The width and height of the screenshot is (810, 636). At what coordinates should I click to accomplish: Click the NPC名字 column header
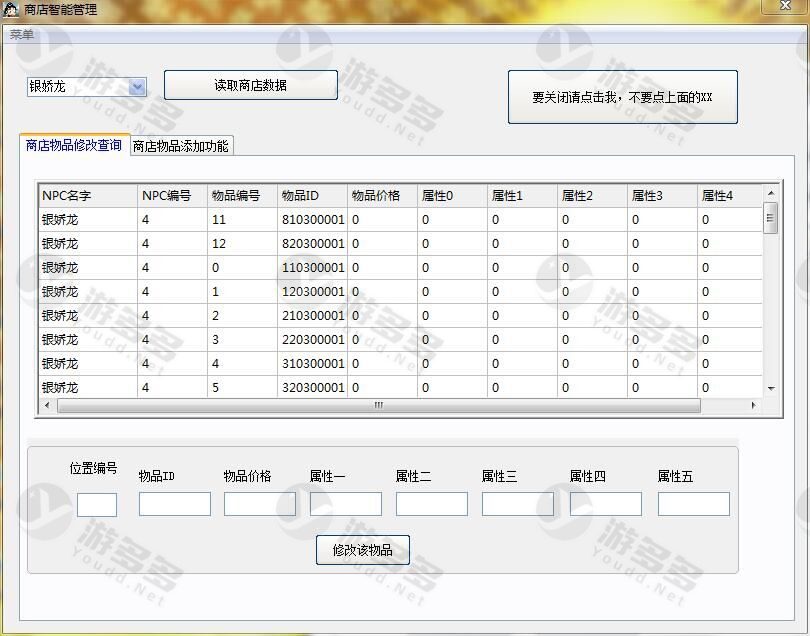[87, 196]
